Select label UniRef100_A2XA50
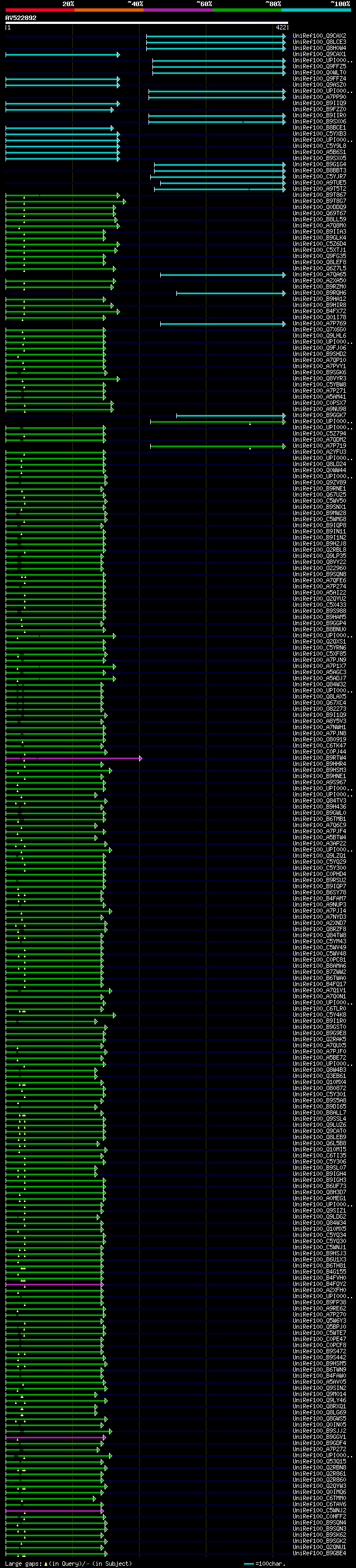Viewport: 356px width, 1568px height. (x=319, y=280)
